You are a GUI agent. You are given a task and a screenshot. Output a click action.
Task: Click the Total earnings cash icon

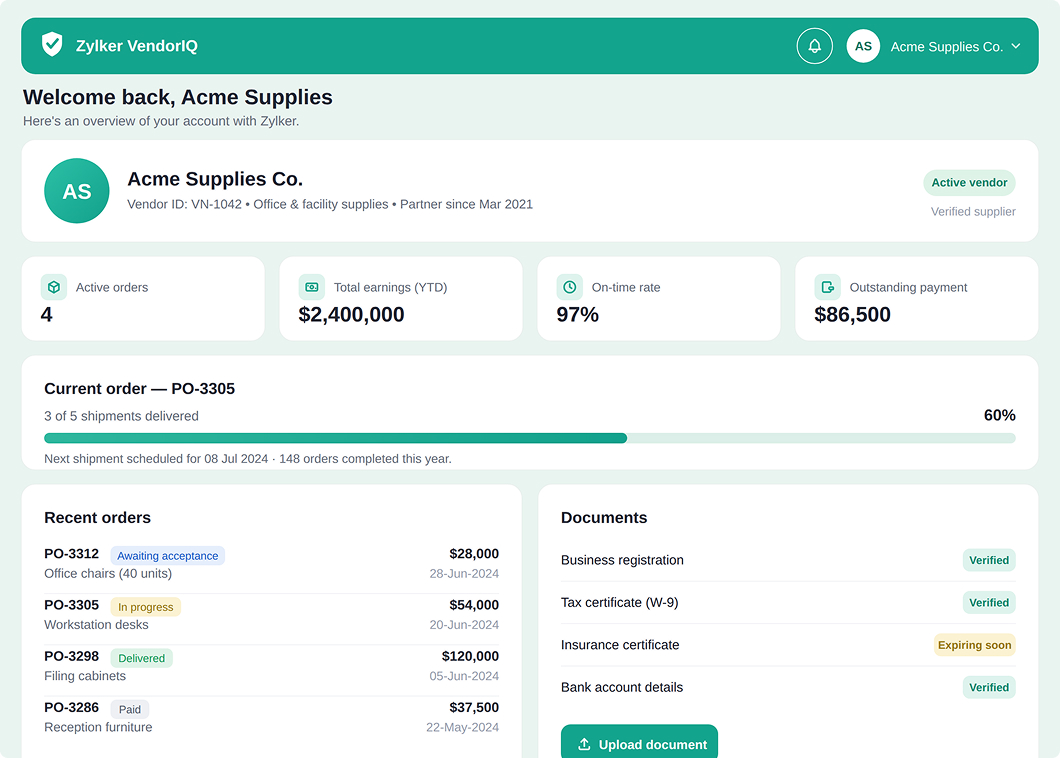coord(312,287)
